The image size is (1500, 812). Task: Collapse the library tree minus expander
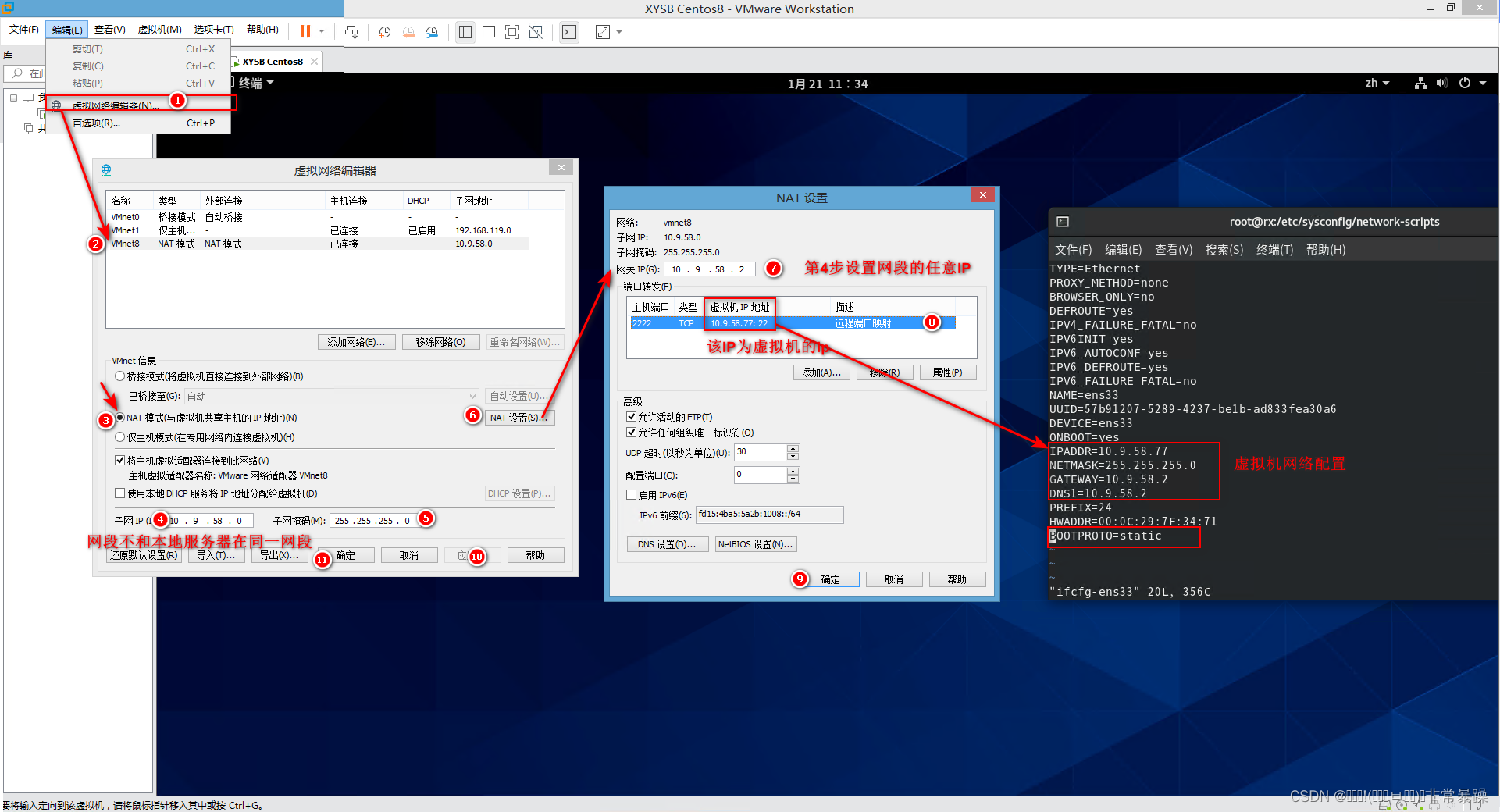[x=14, y=98]
